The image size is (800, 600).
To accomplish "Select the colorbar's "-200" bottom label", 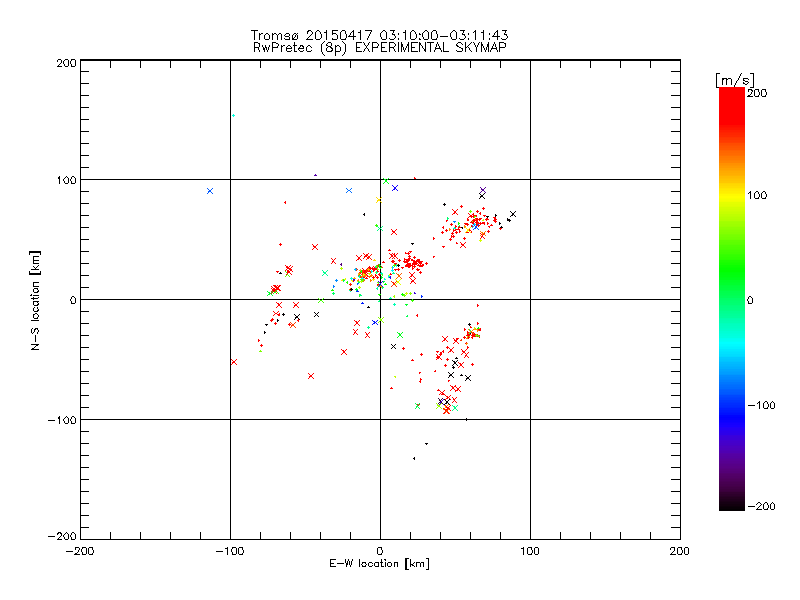I will pyautogui.click(x=761, y=507).
